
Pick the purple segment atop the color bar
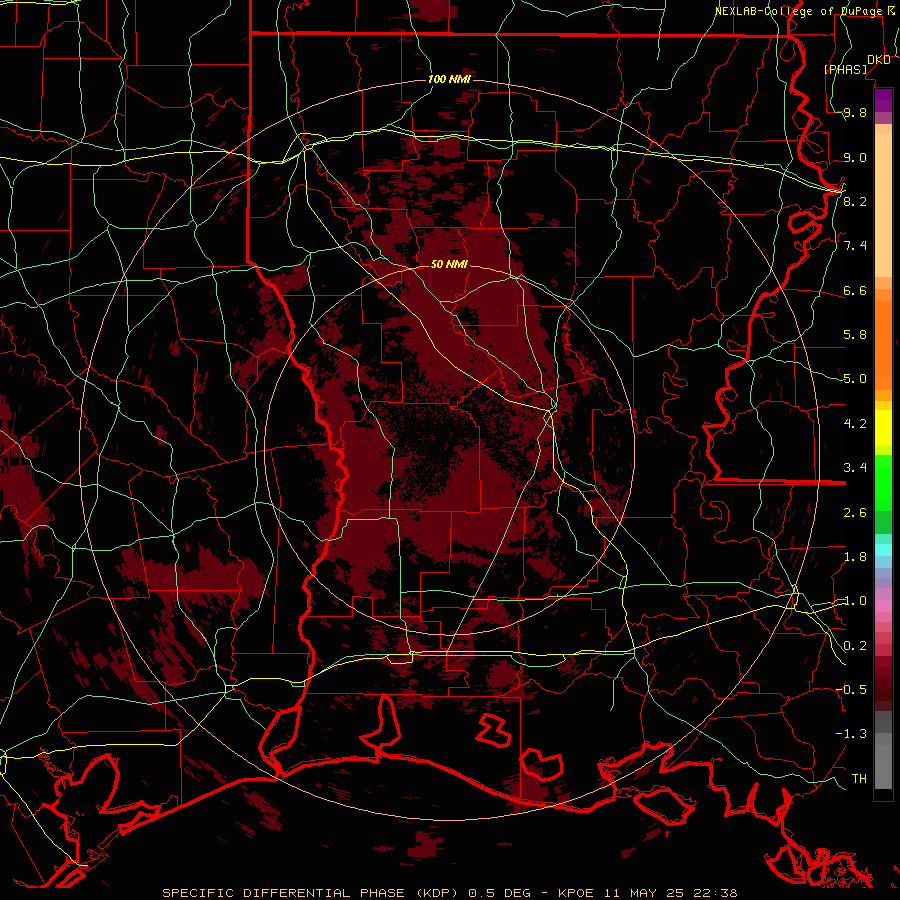(883, 100)
